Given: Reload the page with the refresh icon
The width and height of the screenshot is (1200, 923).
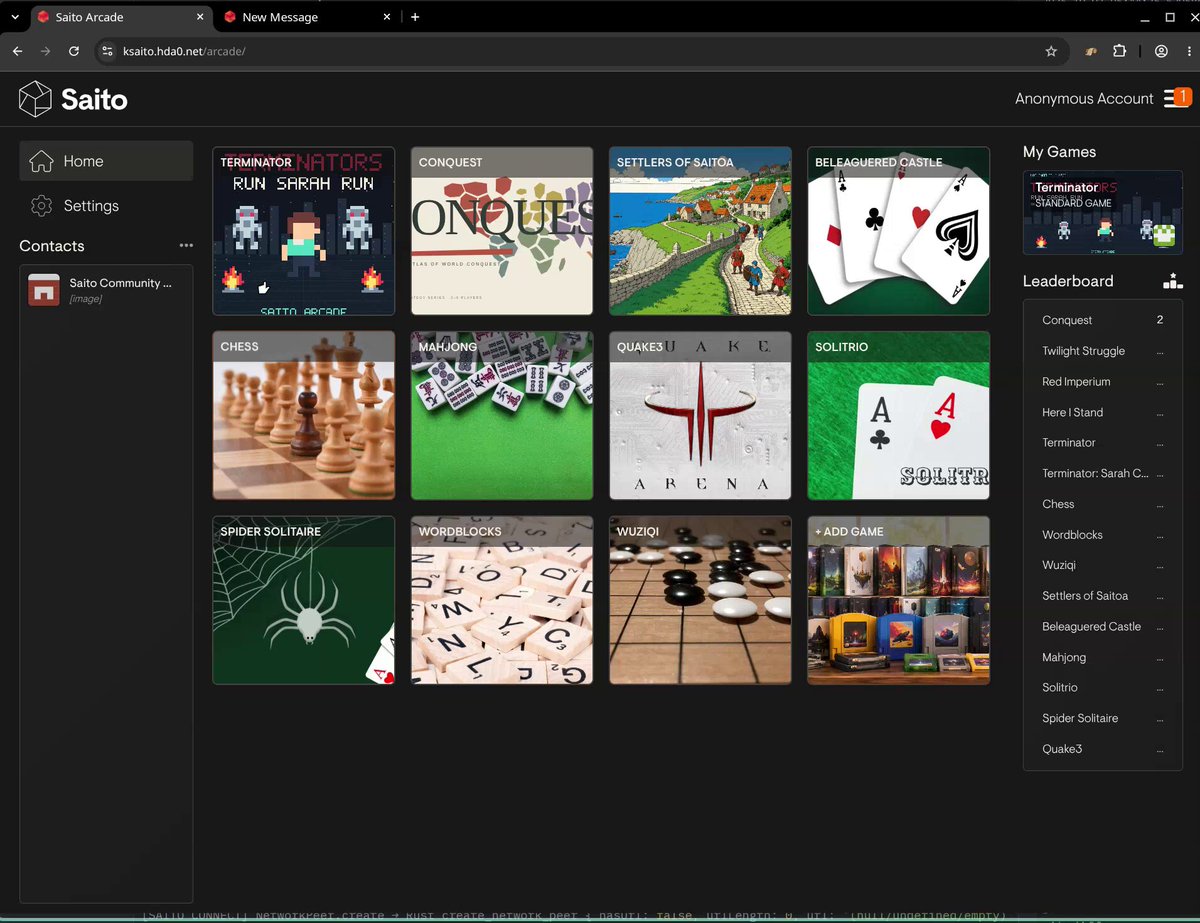Looking at the screenshot, I should tap(74, 51).
